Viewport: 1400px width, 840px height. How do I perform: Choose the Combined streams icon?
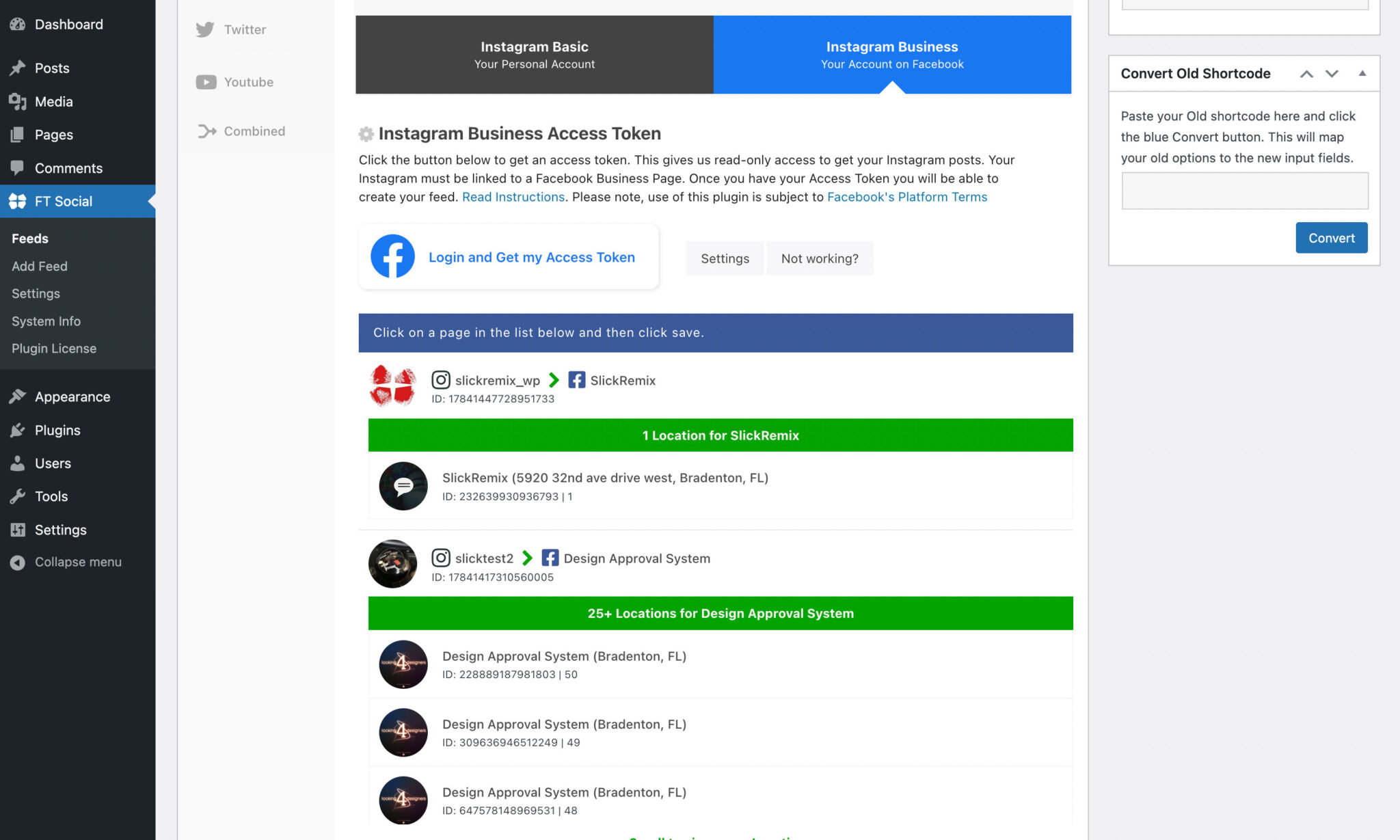click(206, 131)
